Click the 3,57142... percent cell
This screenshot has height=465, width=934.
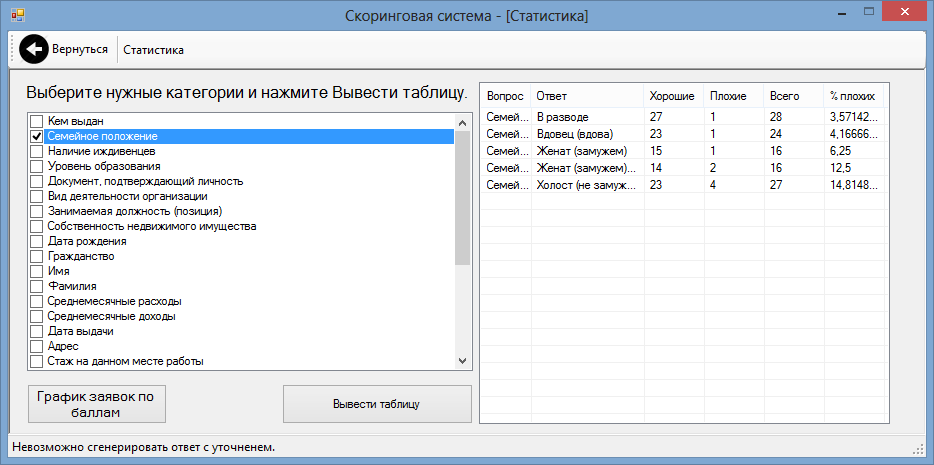coord(854,117)
